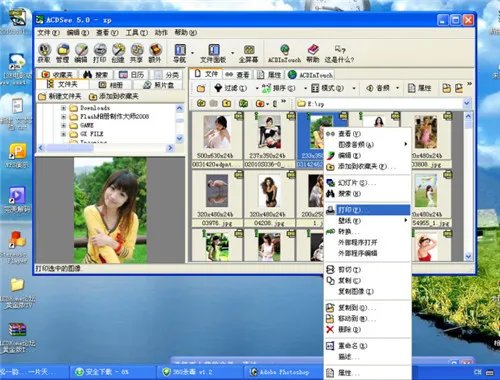Switch to the 相册 (Album) tab
The height and width of the screenshot is (380, 500).
[x=111, y=85]
